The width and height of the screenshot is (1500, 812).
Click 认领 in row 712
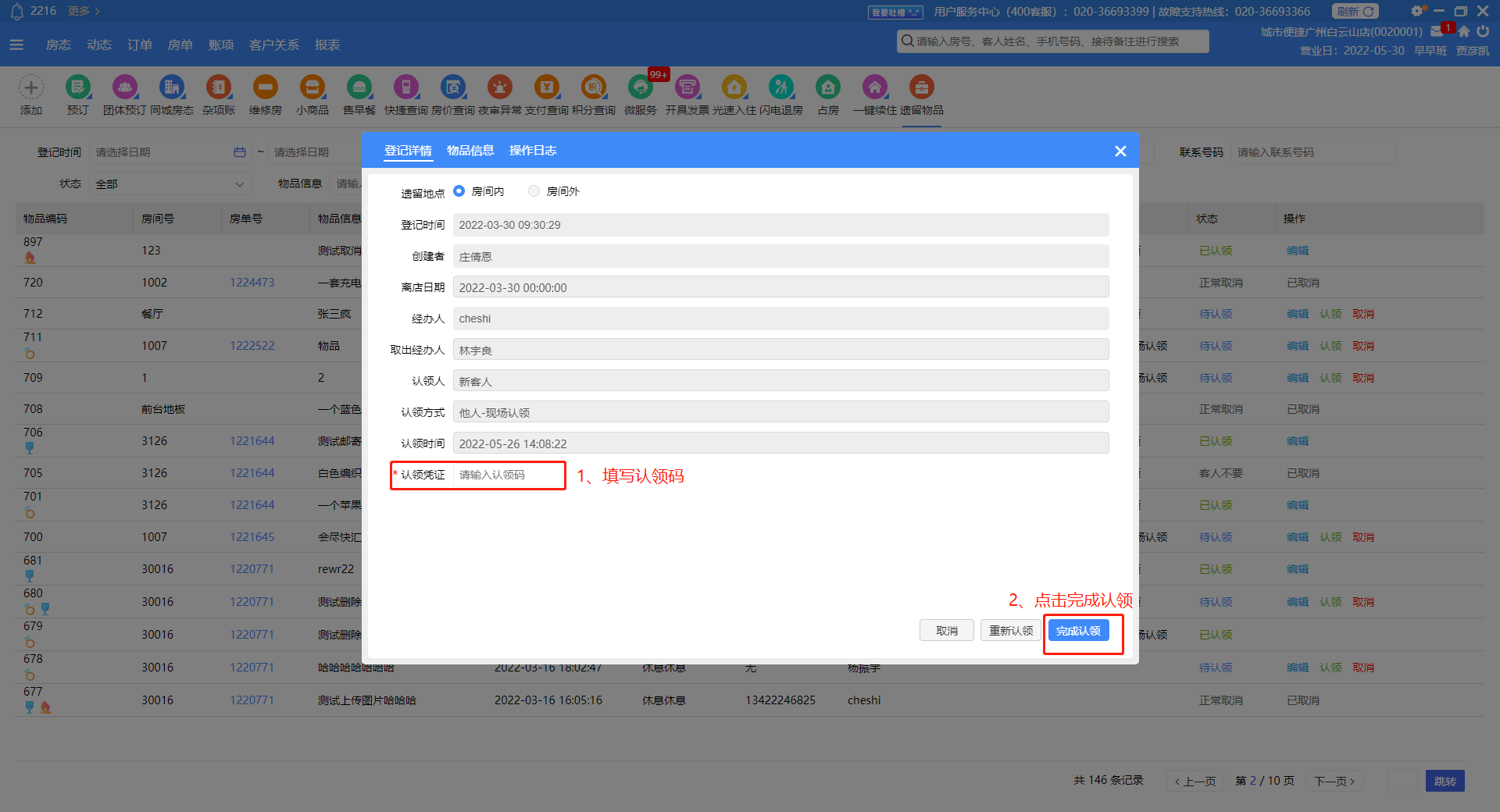(x=1330, y=314)
